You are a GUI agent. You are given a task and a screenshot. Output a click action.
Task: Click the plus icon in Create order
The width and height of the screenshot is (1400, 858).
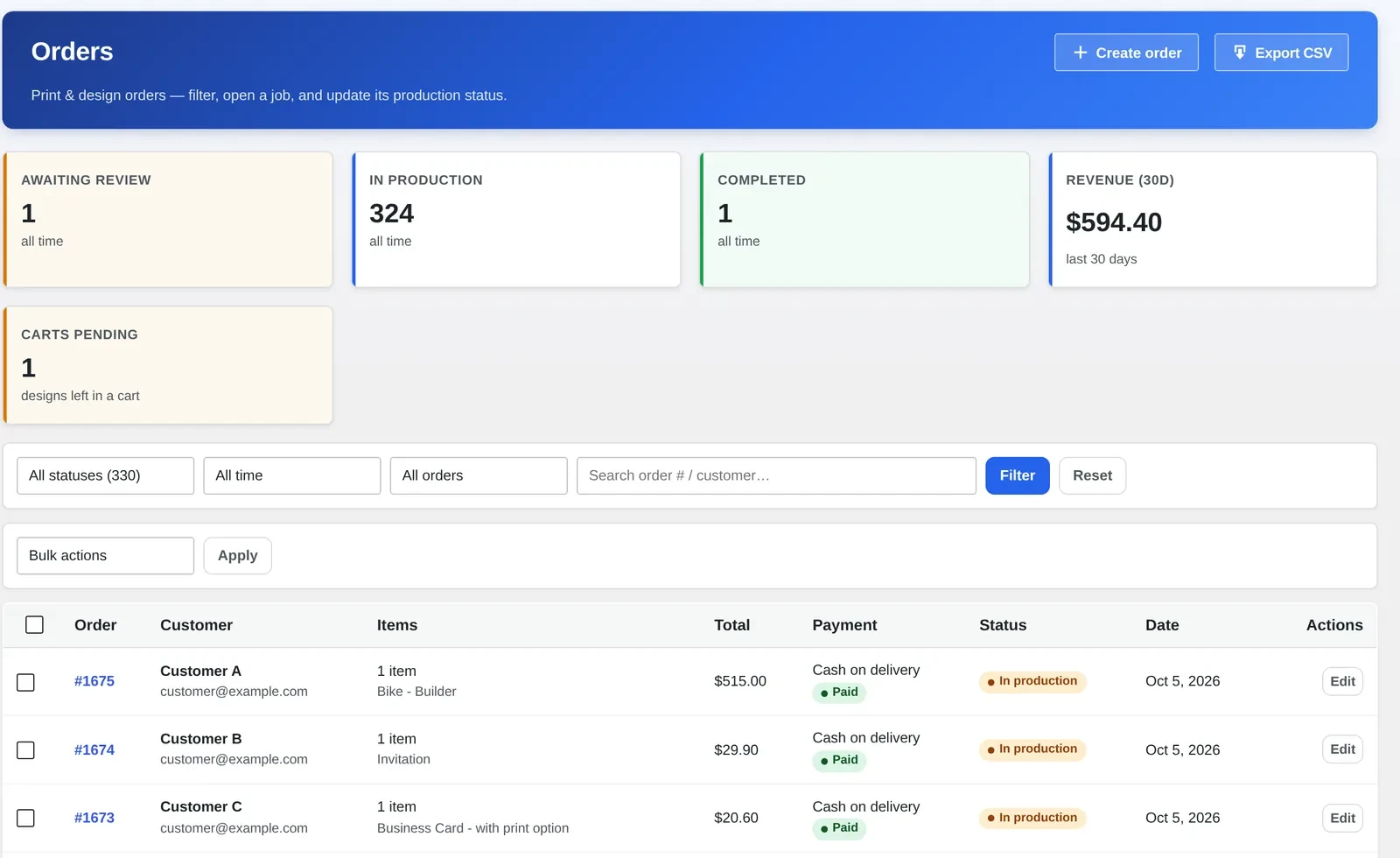tap(1080, 53)
